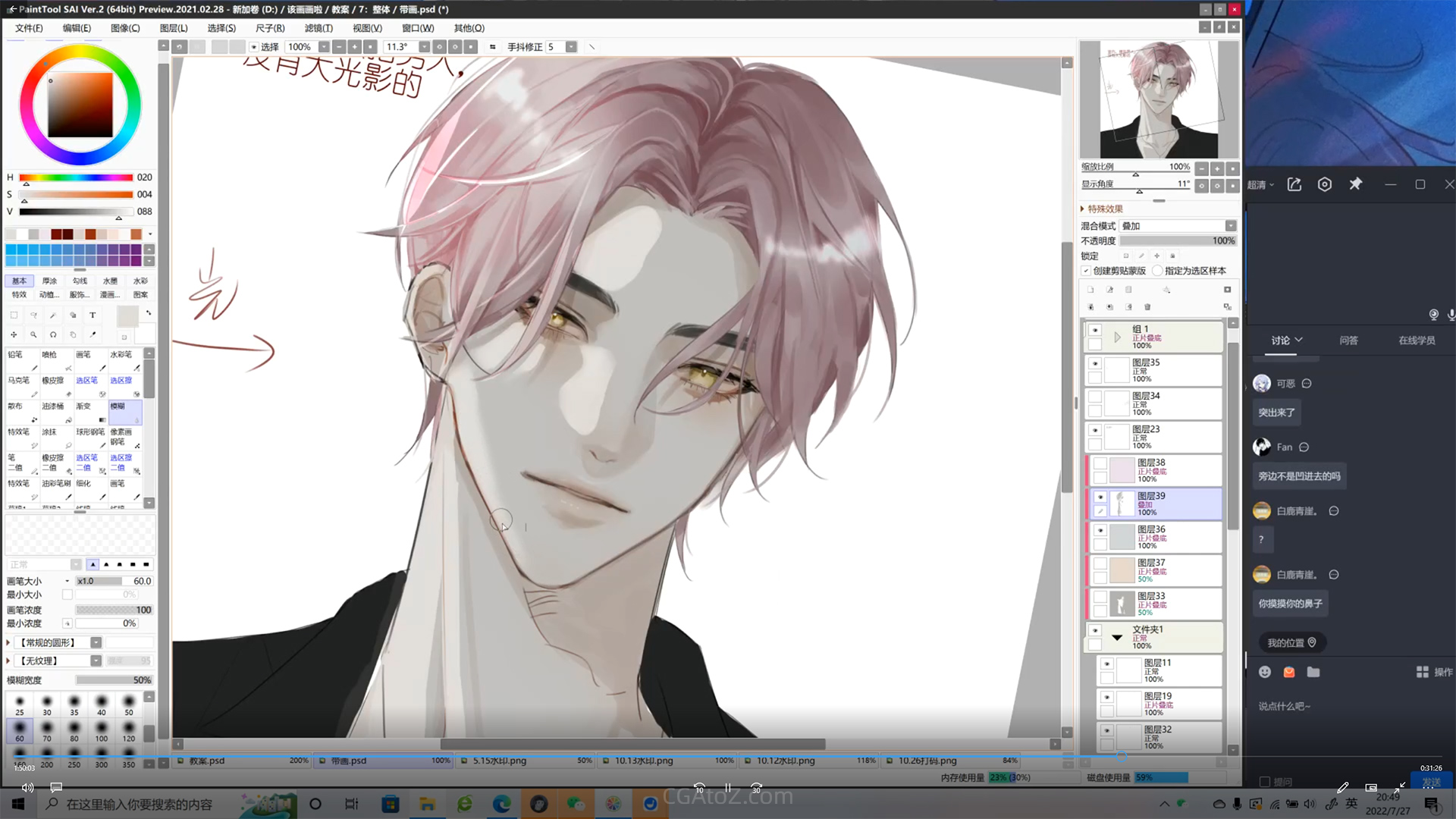Adjust the 不透明度 opacity slider

tap(1178, 240)
